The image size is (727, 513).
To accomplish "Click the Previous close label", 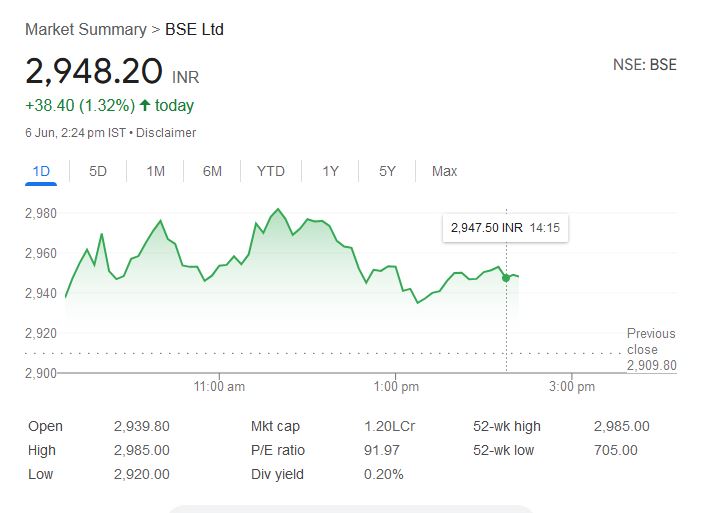I will (651, 341).
